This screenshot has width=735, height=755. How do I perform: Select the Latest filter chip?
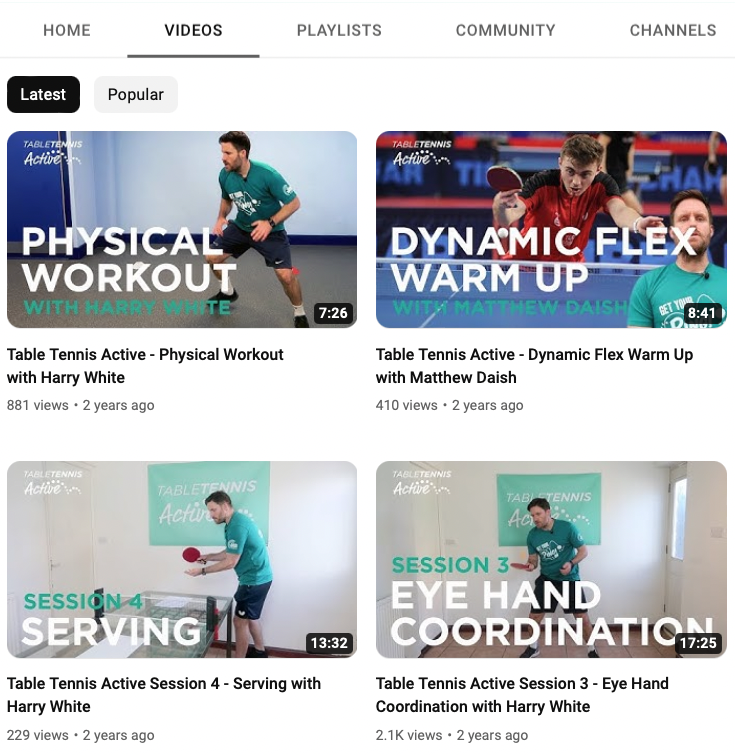43,94
